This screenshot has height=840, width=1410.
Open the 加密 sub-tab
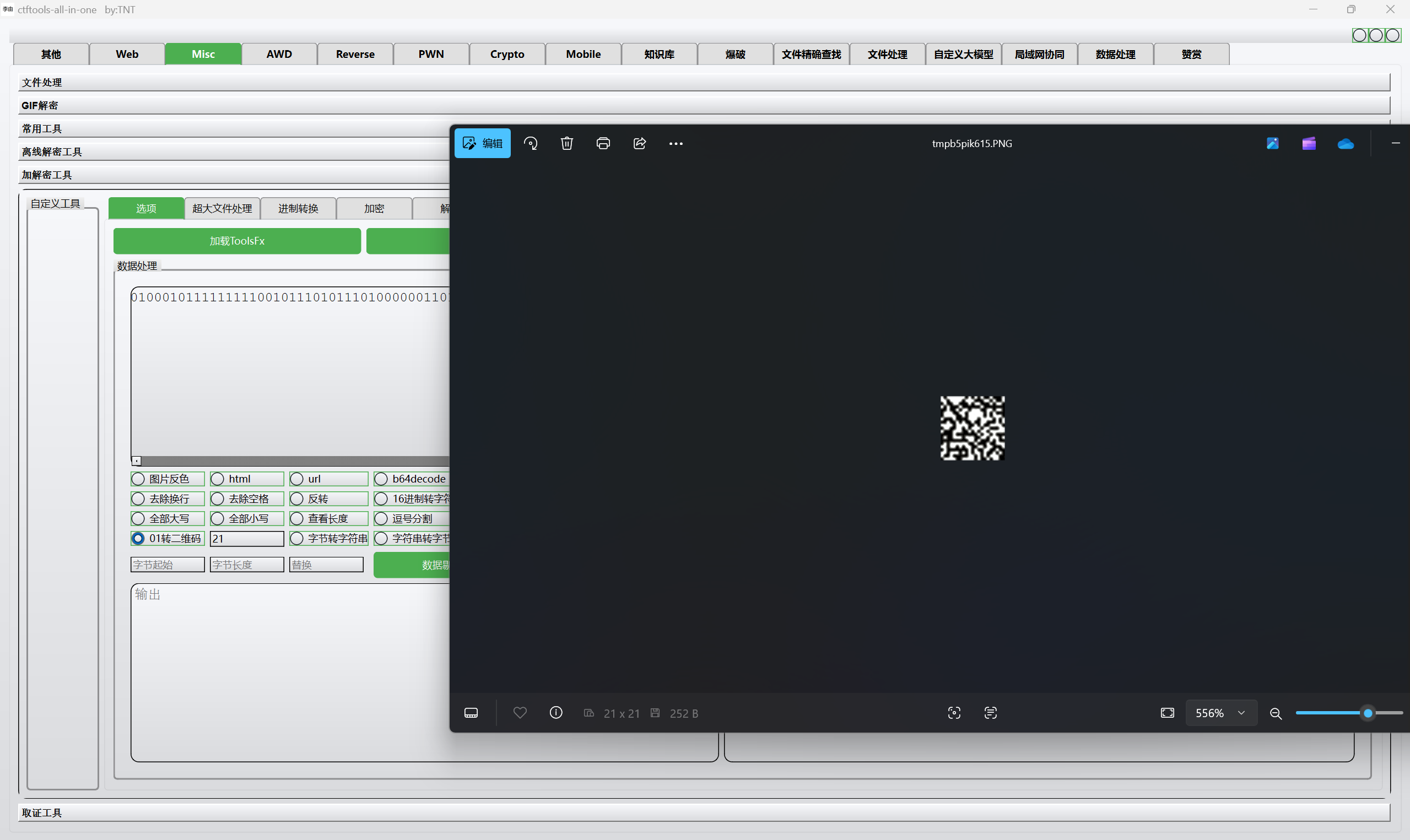tap(374, 208)
